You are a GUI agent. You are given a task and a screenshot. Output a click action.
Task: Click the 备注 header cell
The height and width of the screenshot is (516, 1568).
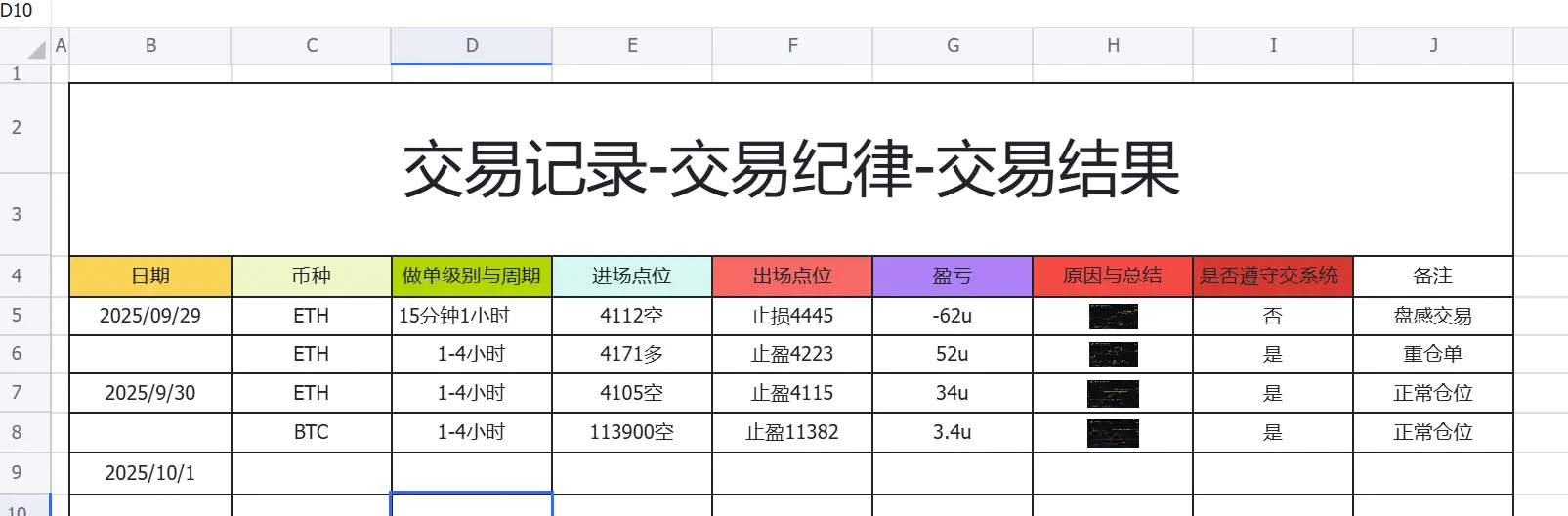pyautogui.click(x=1433, y=277)
